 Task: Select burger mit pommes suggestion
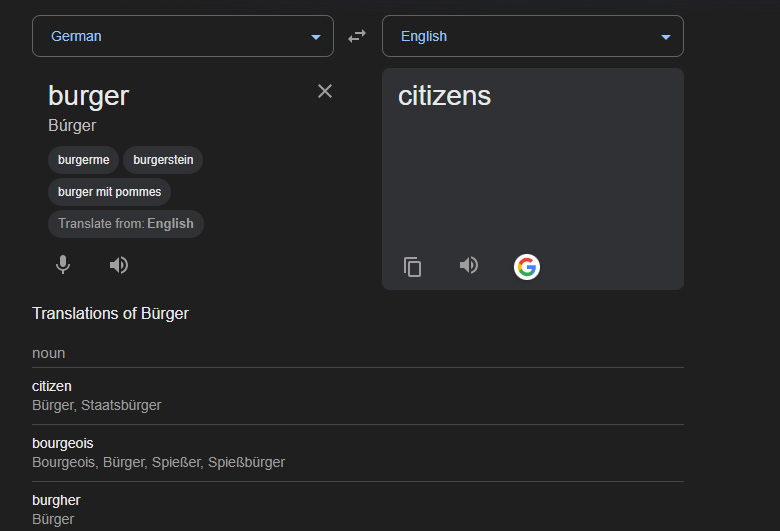109,192
